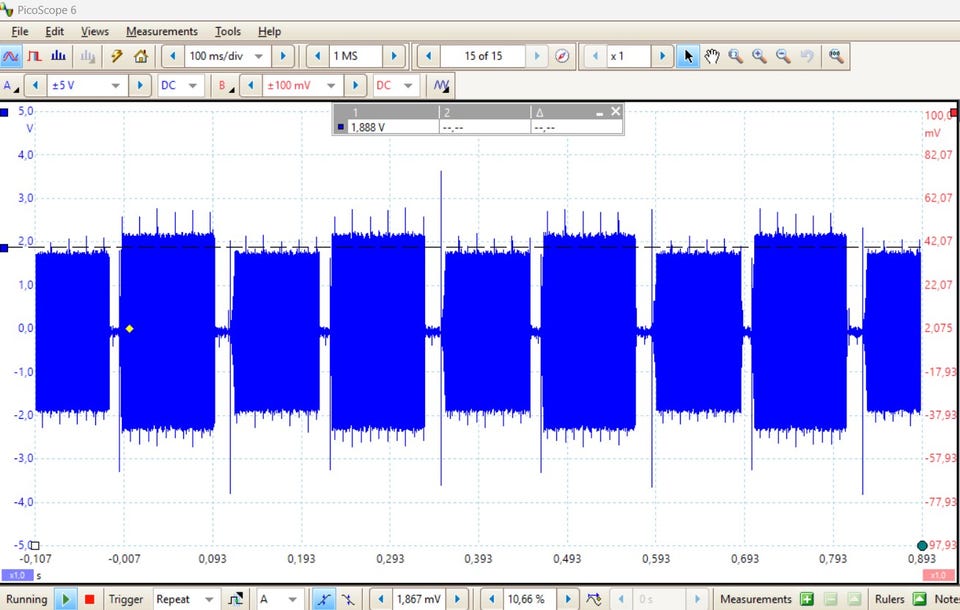Open the Measurements menu
This screenshot has width=960, height=610.
pos(162,31)
